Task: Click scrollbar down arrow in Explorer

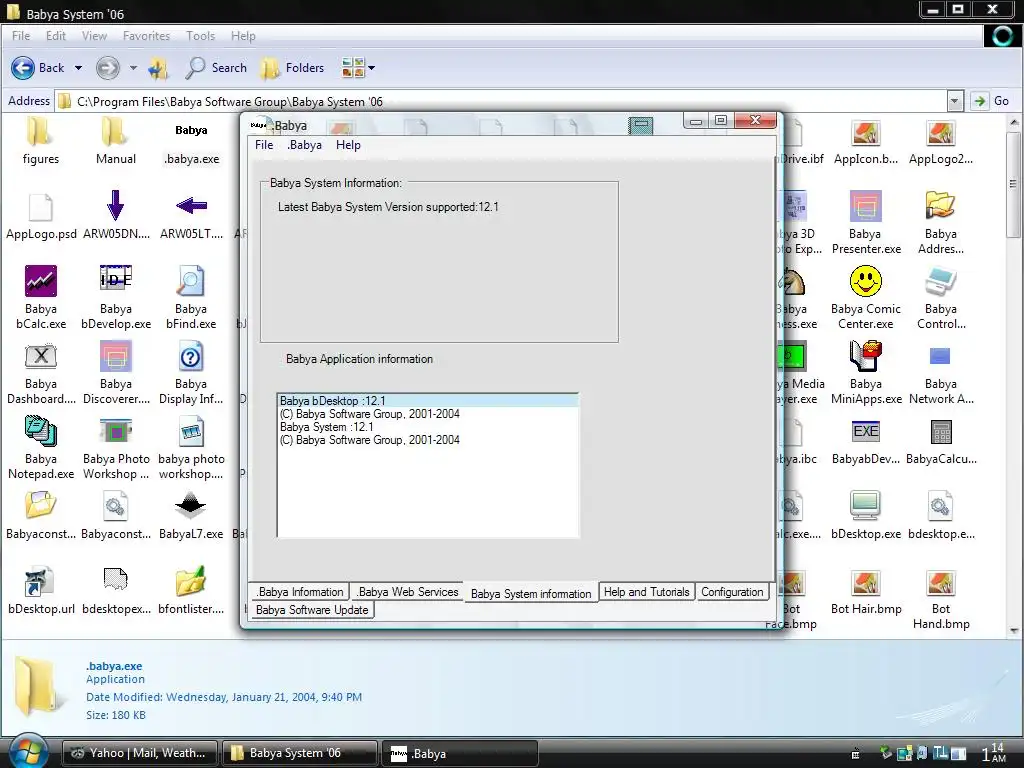Action: (x=1014, y=631)
